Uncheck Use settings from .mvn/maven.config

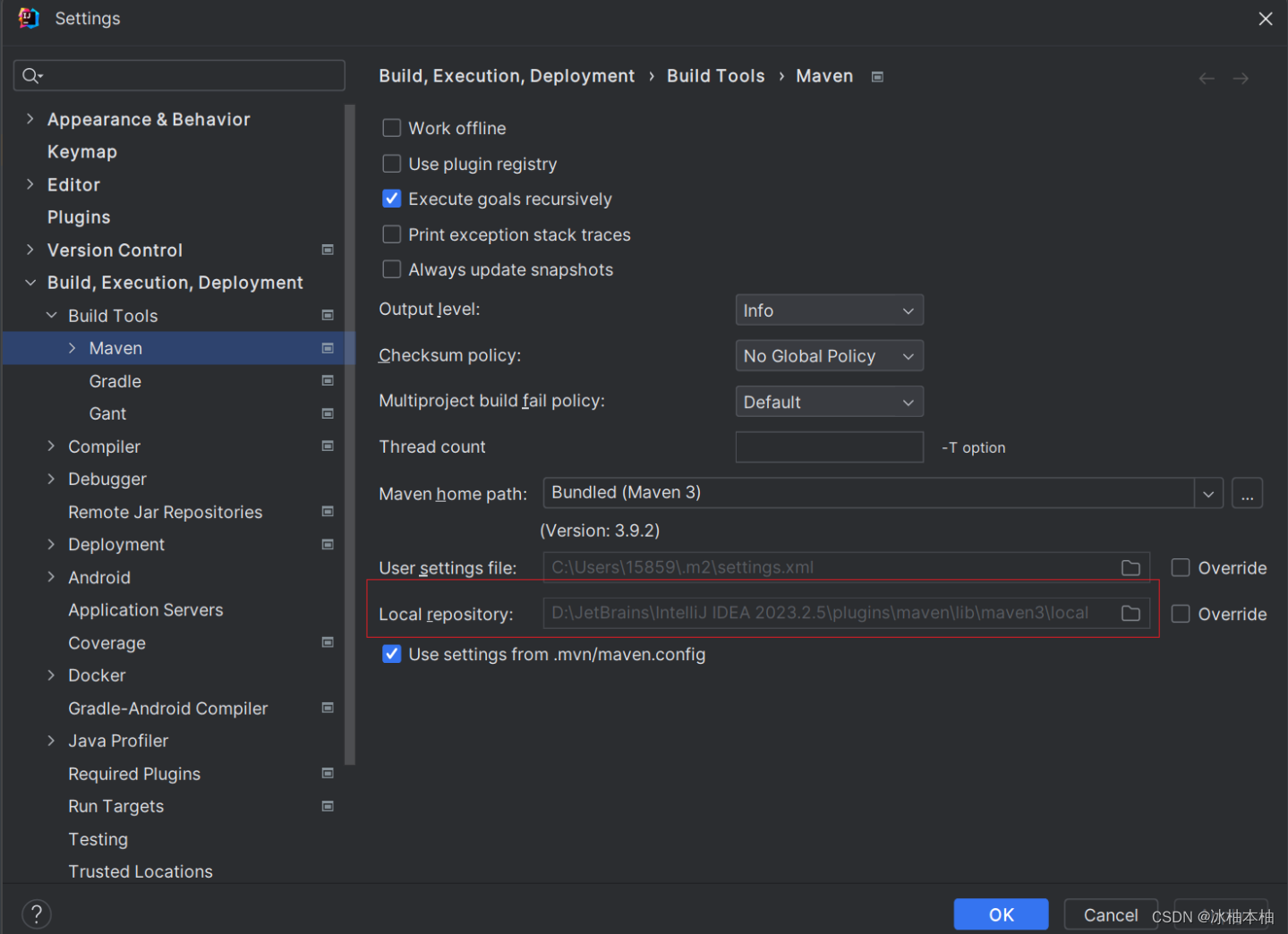[392, 654]
